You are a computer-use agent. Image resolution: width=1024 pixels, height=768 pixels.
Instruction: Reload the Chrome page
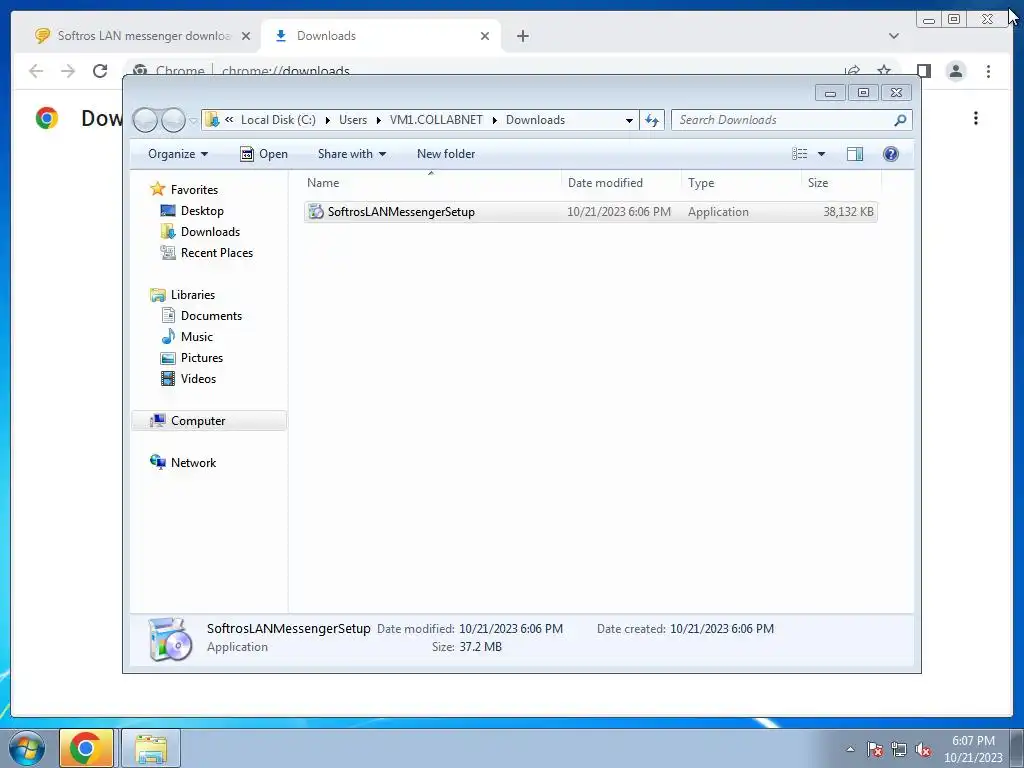pyautogui.click(x=100, y=71)
